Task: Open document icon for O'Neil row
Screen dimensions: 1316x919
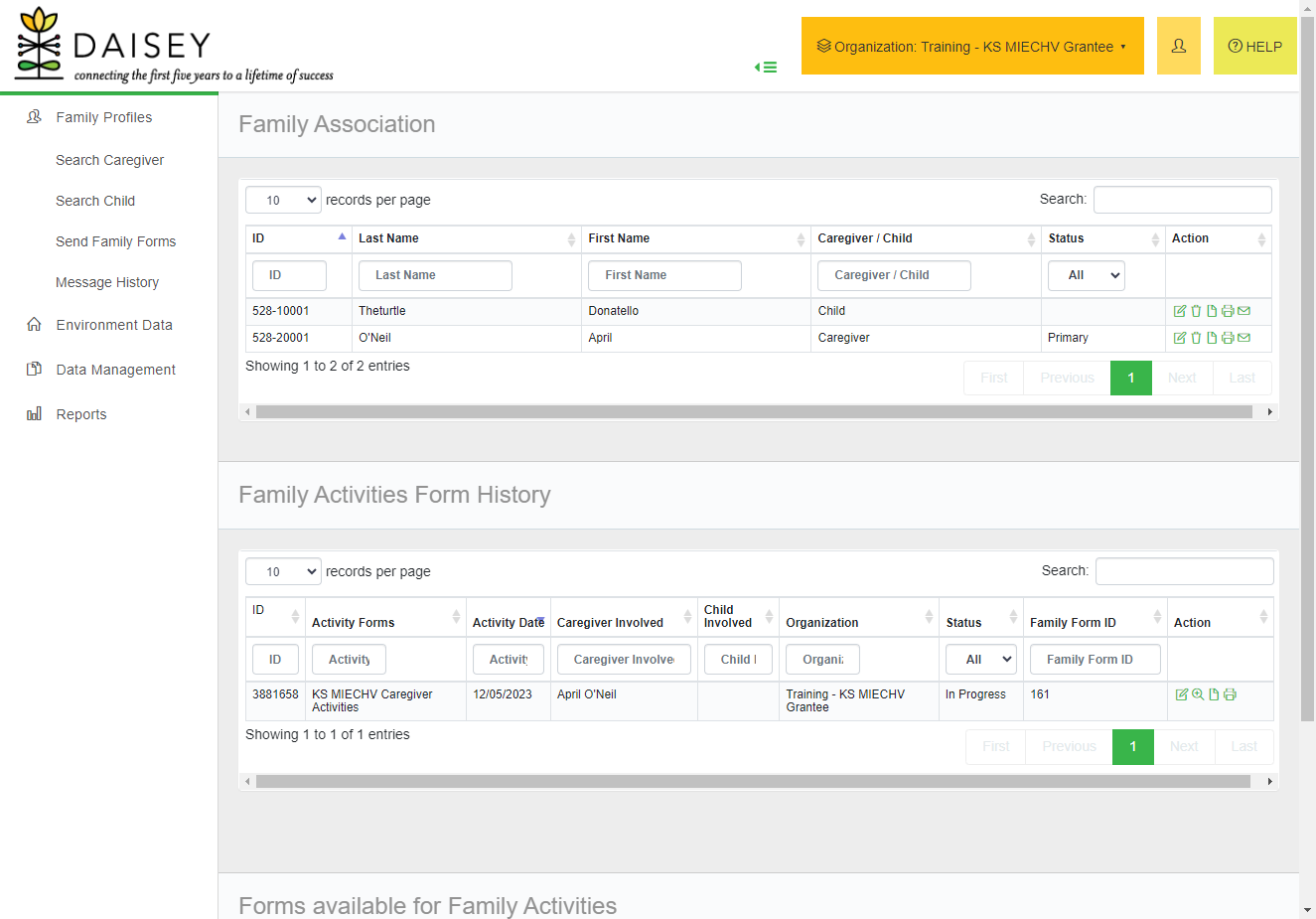Action: [1212, 338]
